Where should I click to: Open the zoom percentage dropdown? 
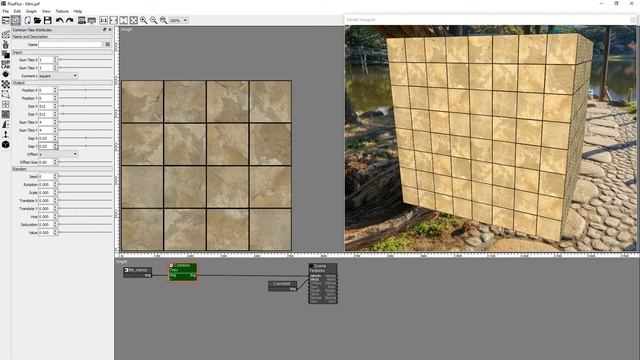pyautogui.click(x=179, y=20)
